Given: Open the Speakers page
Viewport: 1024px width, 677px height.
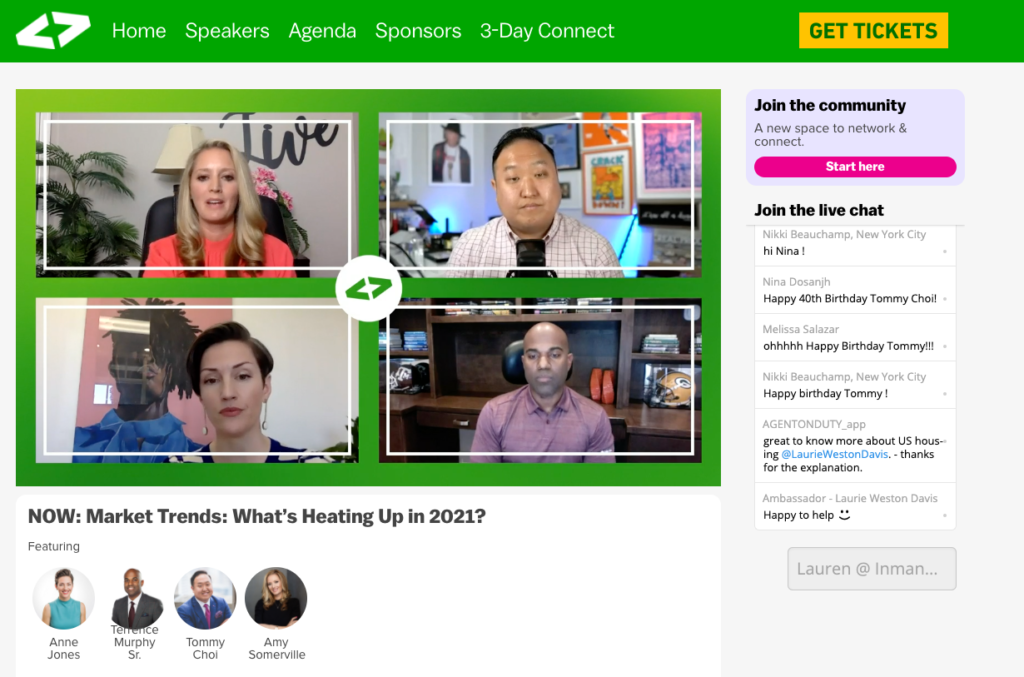Looking at the screenshot, I should [x=227, y=31].
